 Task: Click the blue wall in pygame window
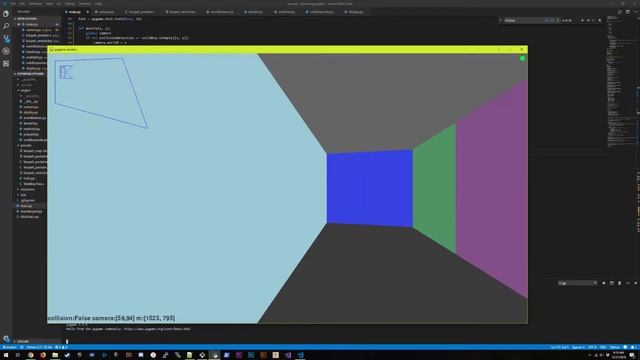point(369,188)
